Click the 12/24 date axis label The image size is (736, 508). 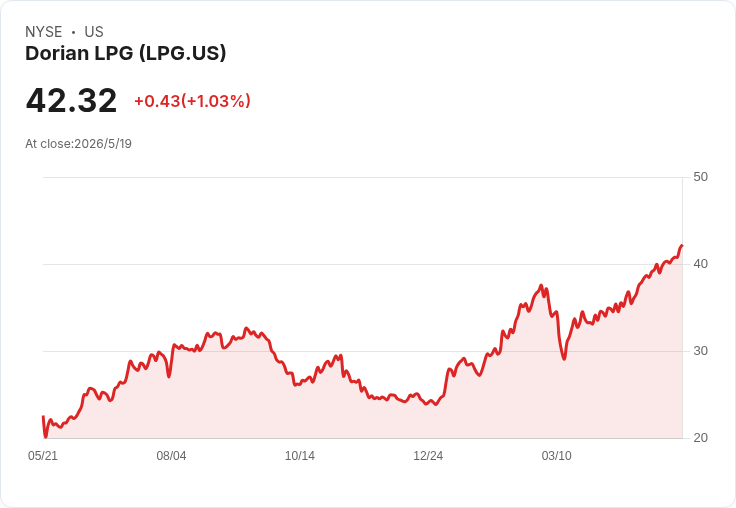428,456
